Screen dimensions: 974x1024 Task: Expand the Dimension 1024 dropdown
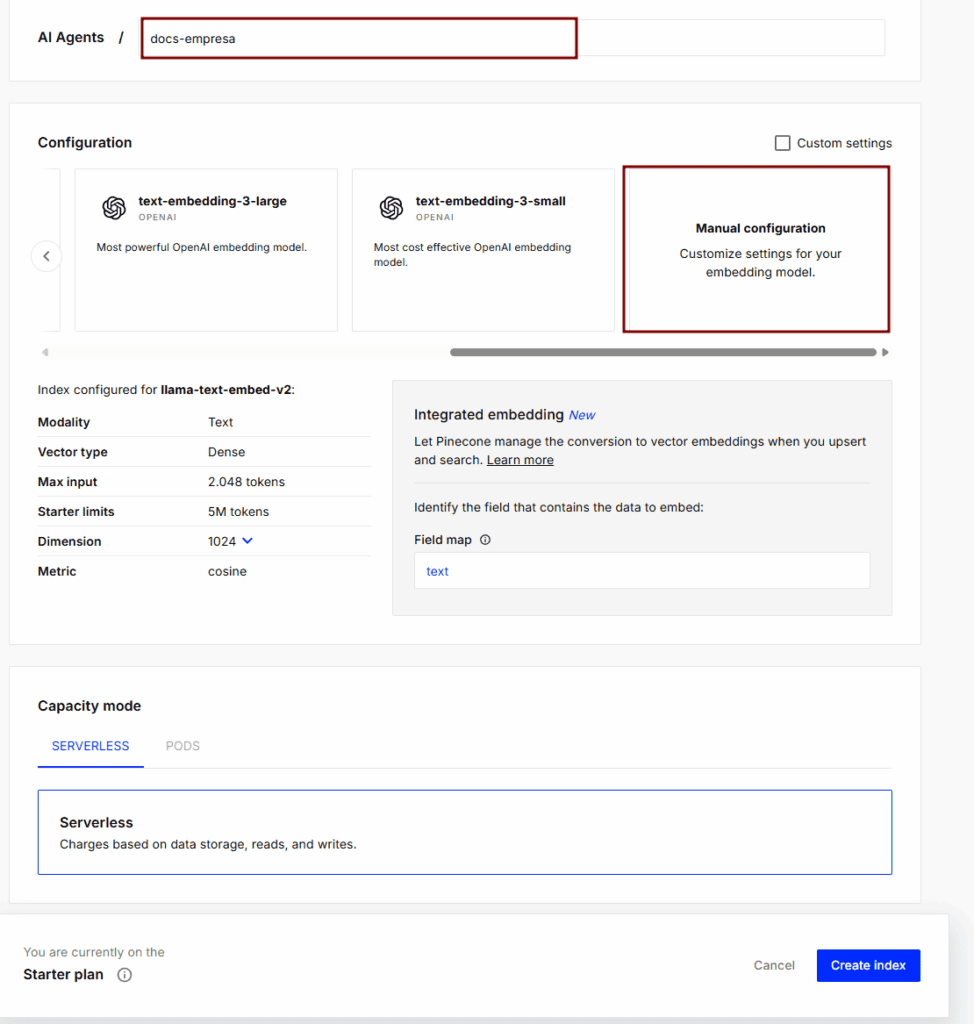point(248,541)
